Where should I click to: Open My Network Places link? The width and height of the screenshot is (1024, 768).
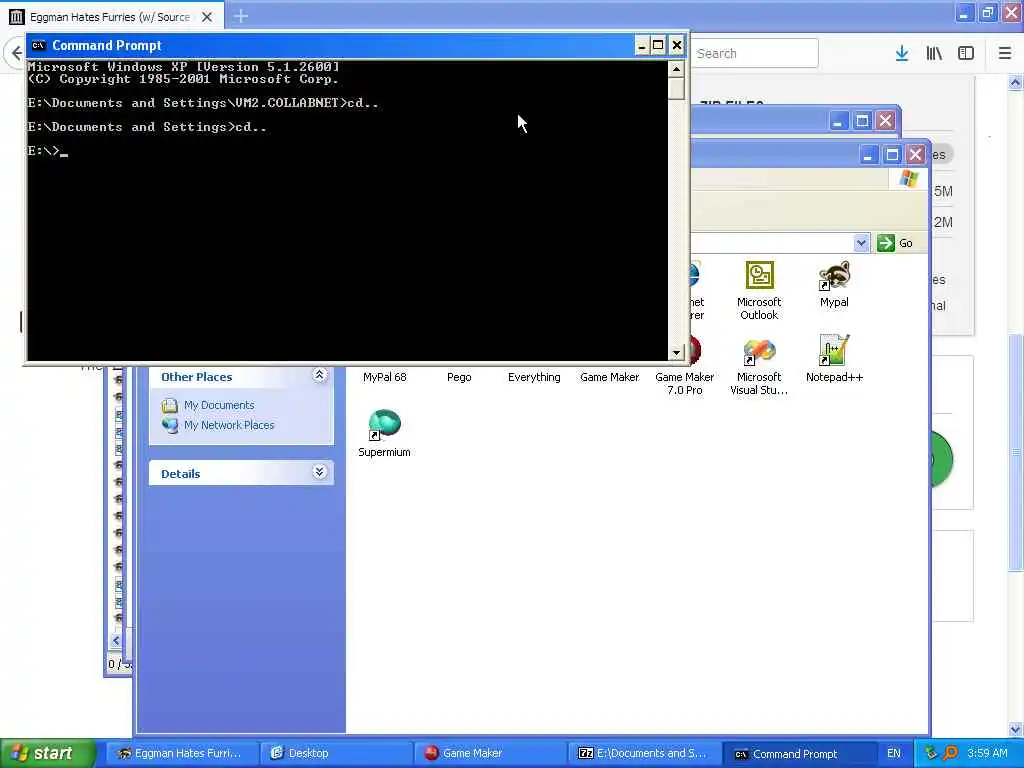coord(229,425)
